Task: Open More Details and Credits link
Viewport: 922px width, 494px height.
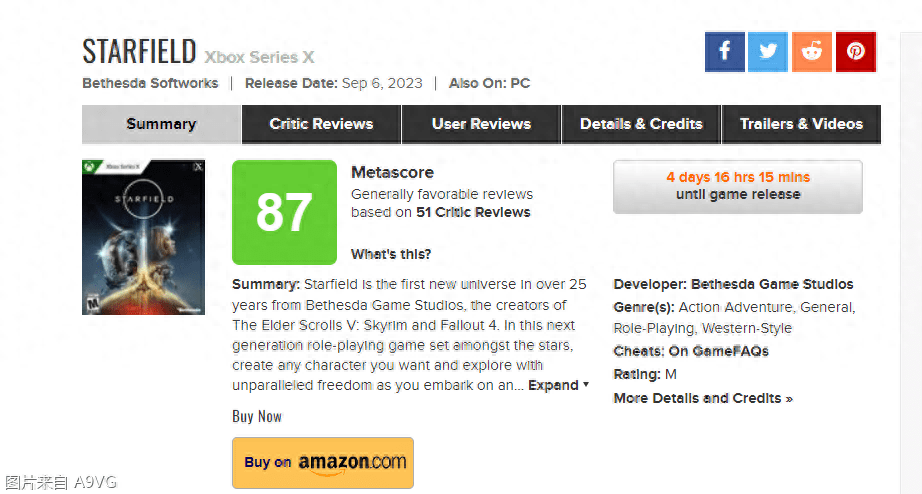Action: 703,398
